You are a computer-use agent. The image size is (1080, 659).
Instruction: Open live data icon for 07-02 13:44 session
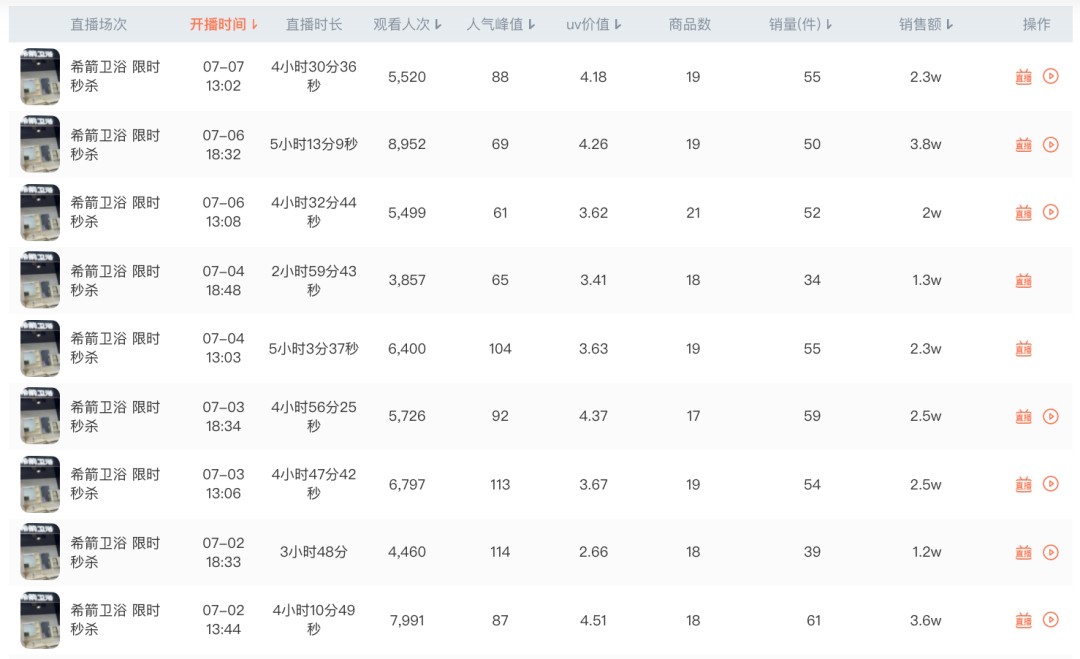tap(1024, 620)
